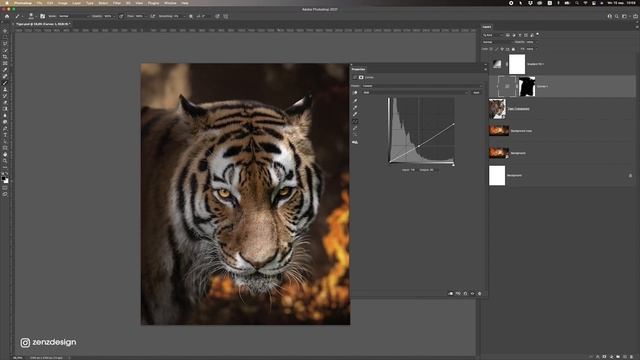The image size is (640, 360).
Task: Select edit points to modify curve
Action: 355,121
